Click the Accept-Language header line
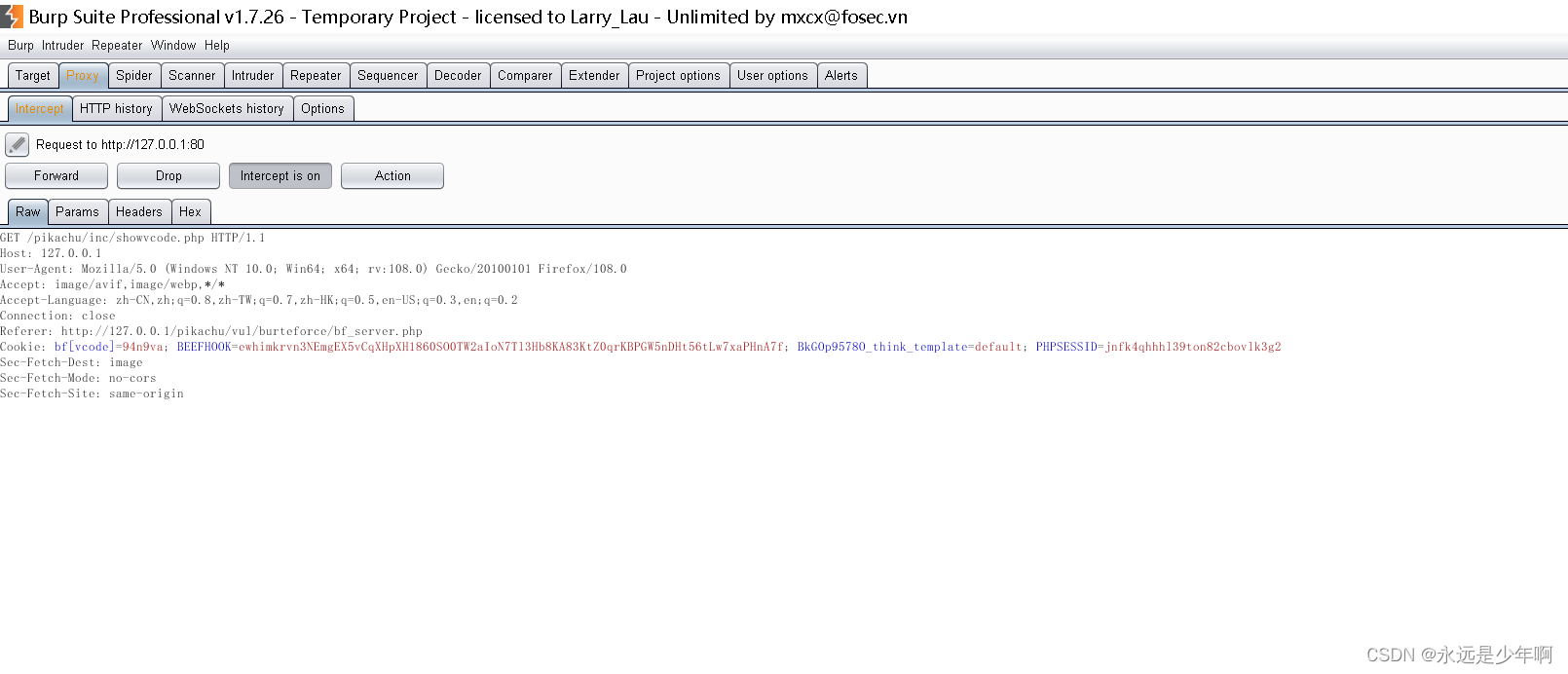The image size is (1568, 674). pos(259,300)
